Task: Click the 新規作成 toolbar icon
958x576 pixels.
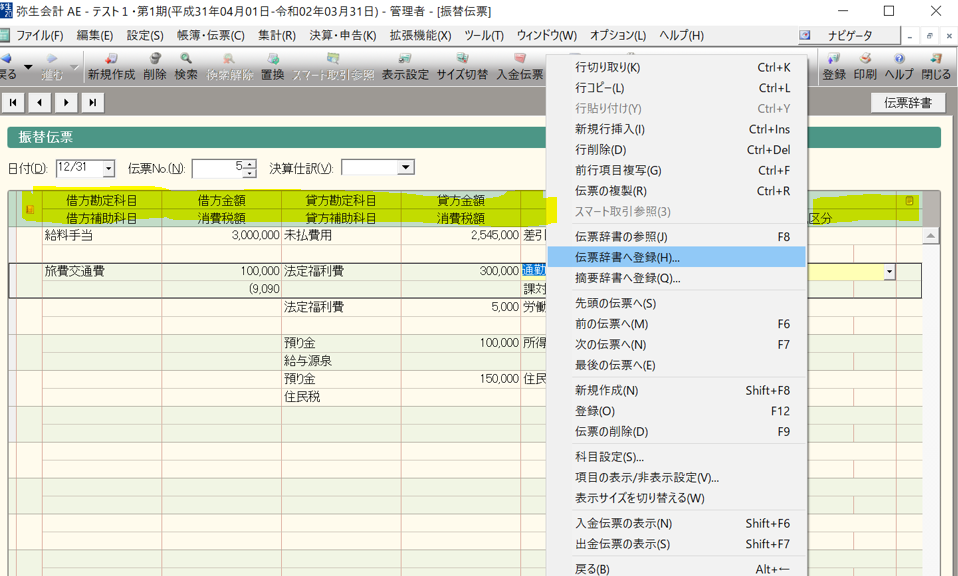Action: pyautogui.click(x=111, y=67)
